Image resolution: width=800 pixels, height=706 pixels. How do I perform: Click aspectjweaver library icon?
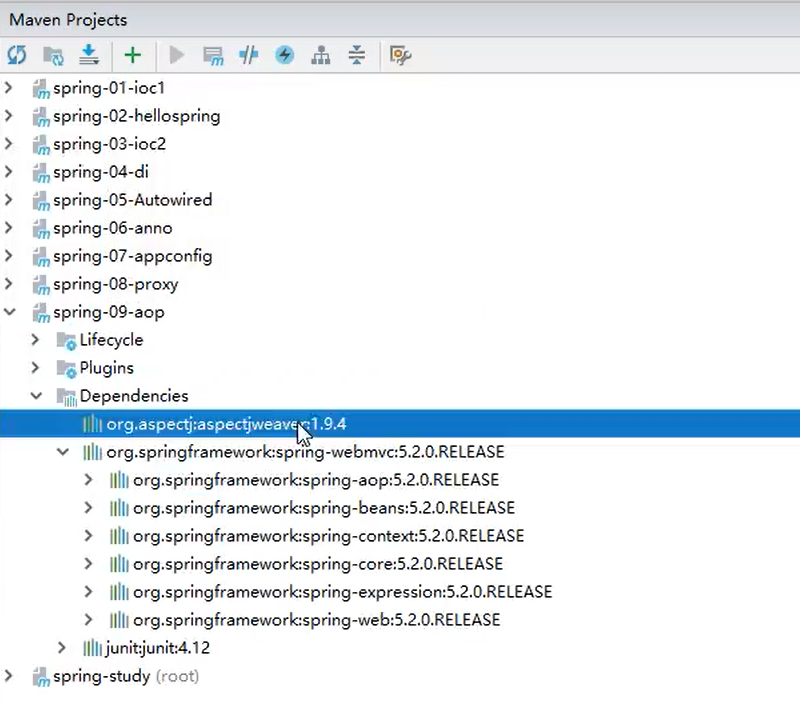tap(92, 423)
